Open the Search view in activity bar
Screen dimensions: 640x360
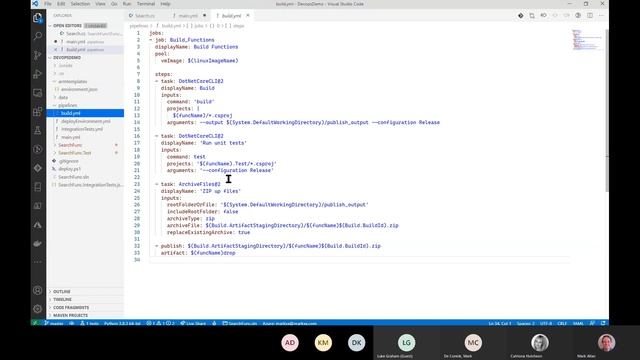point(38,36)
